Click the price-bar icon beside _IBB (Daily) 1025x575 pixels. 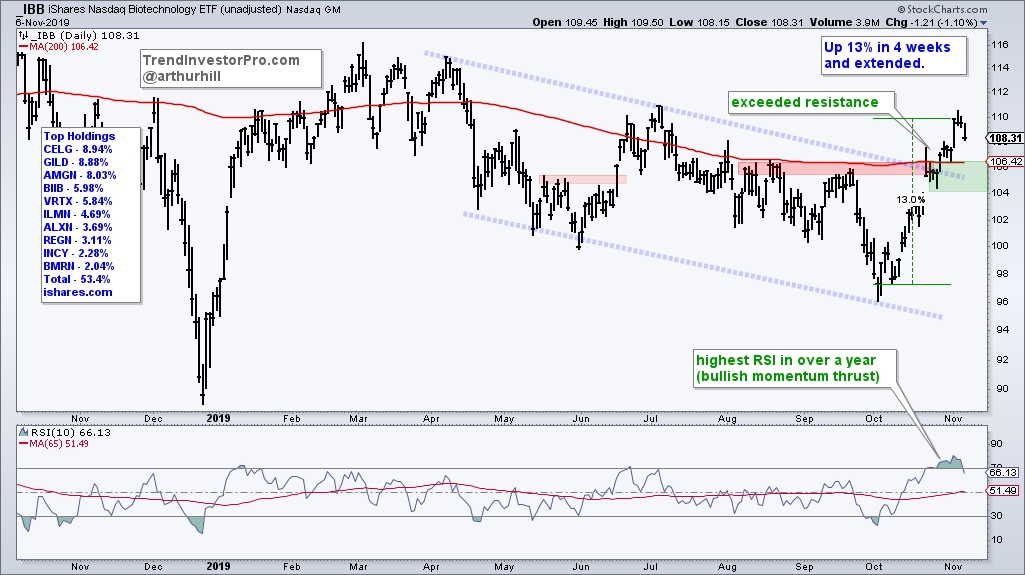24,36
